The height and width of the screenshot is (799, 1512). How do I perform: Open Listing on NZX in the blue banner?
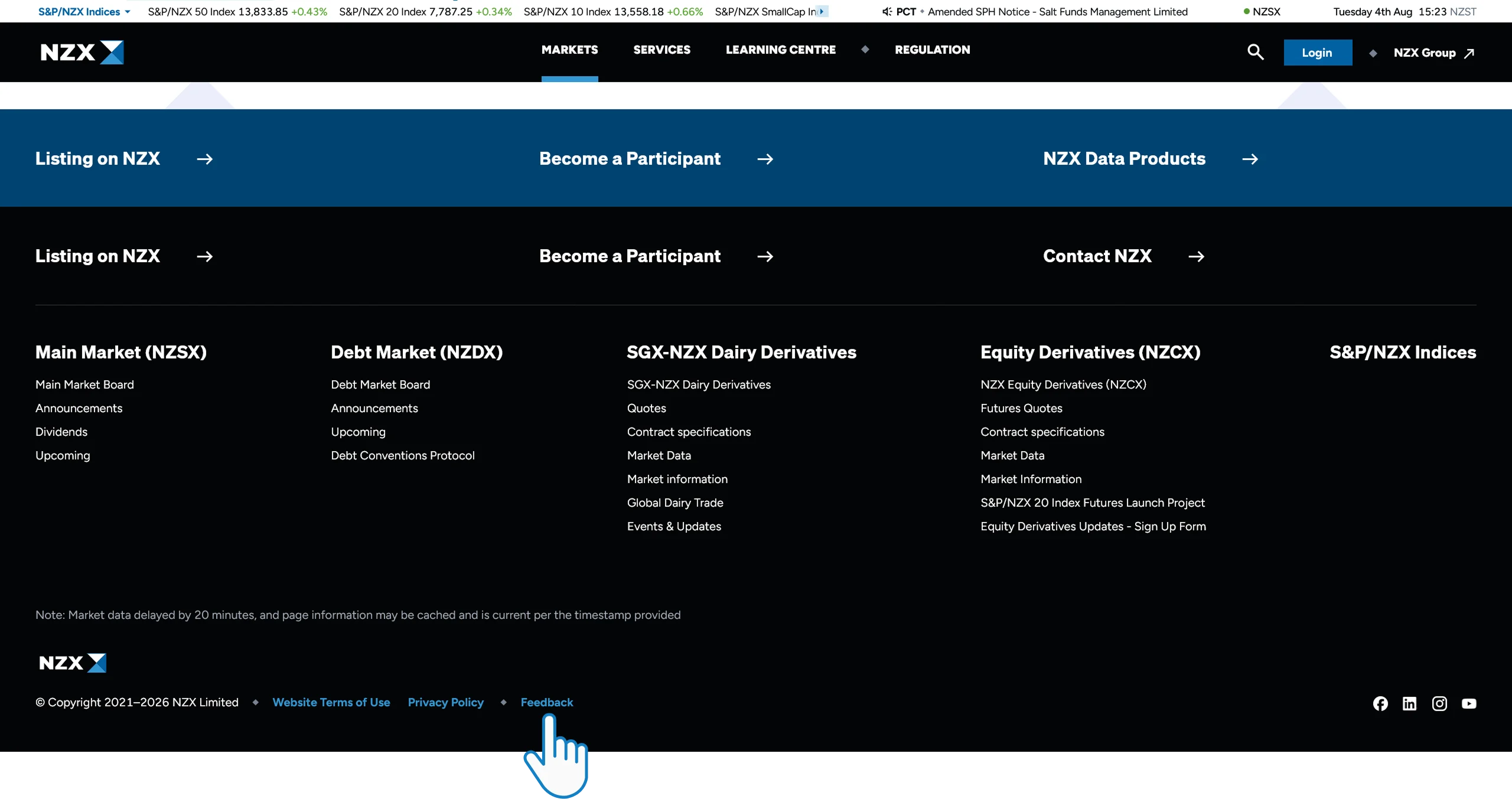pos(98,158)
